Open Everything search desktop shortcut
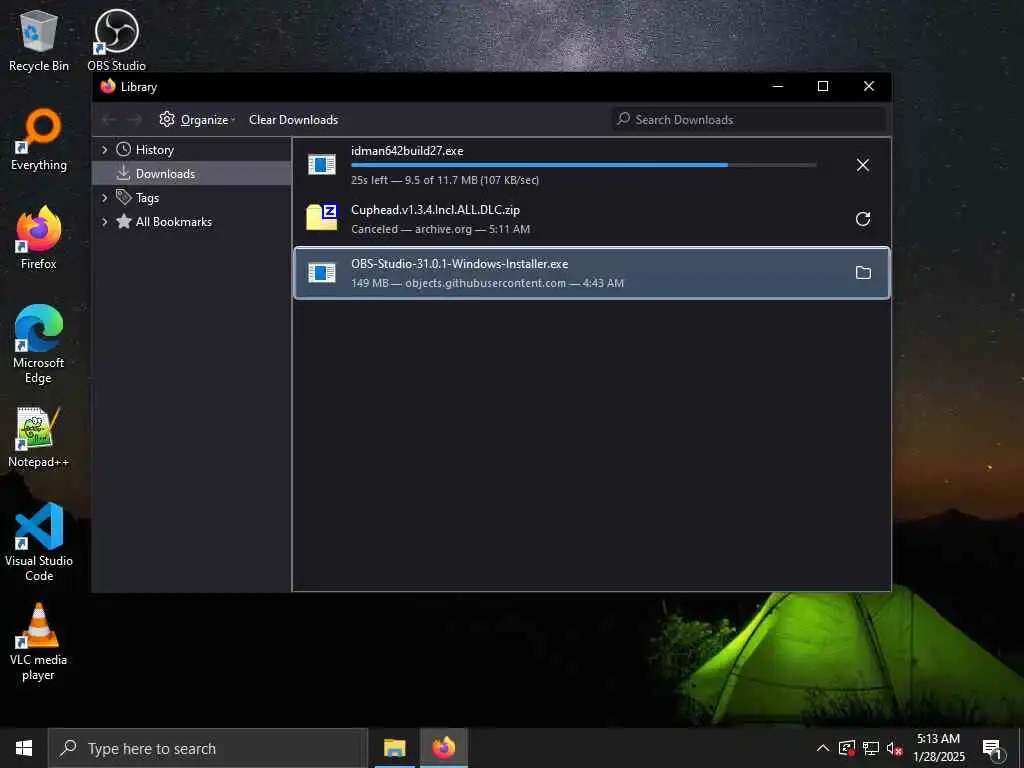 (39, 140)
